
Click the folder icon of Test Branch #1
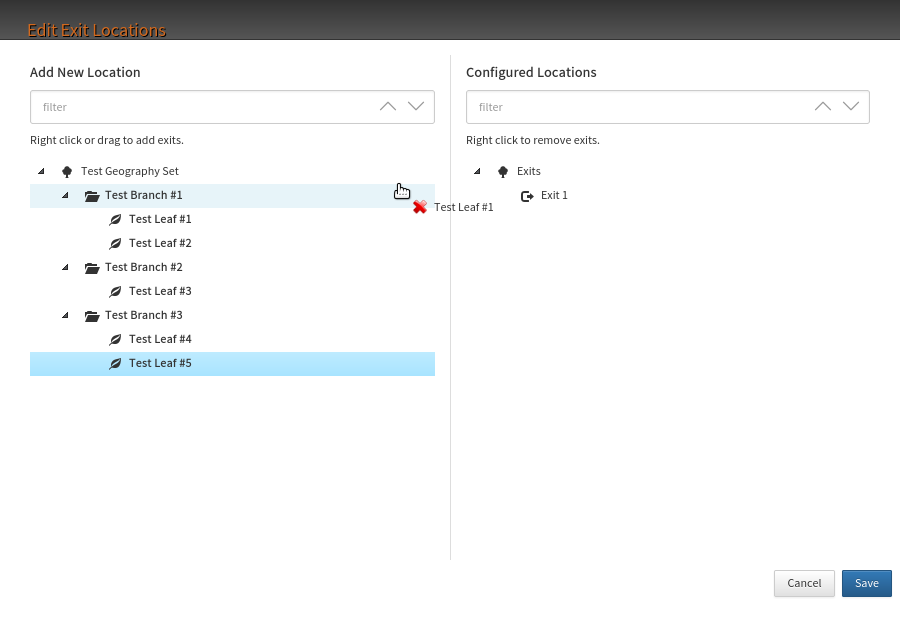(92, 196)
